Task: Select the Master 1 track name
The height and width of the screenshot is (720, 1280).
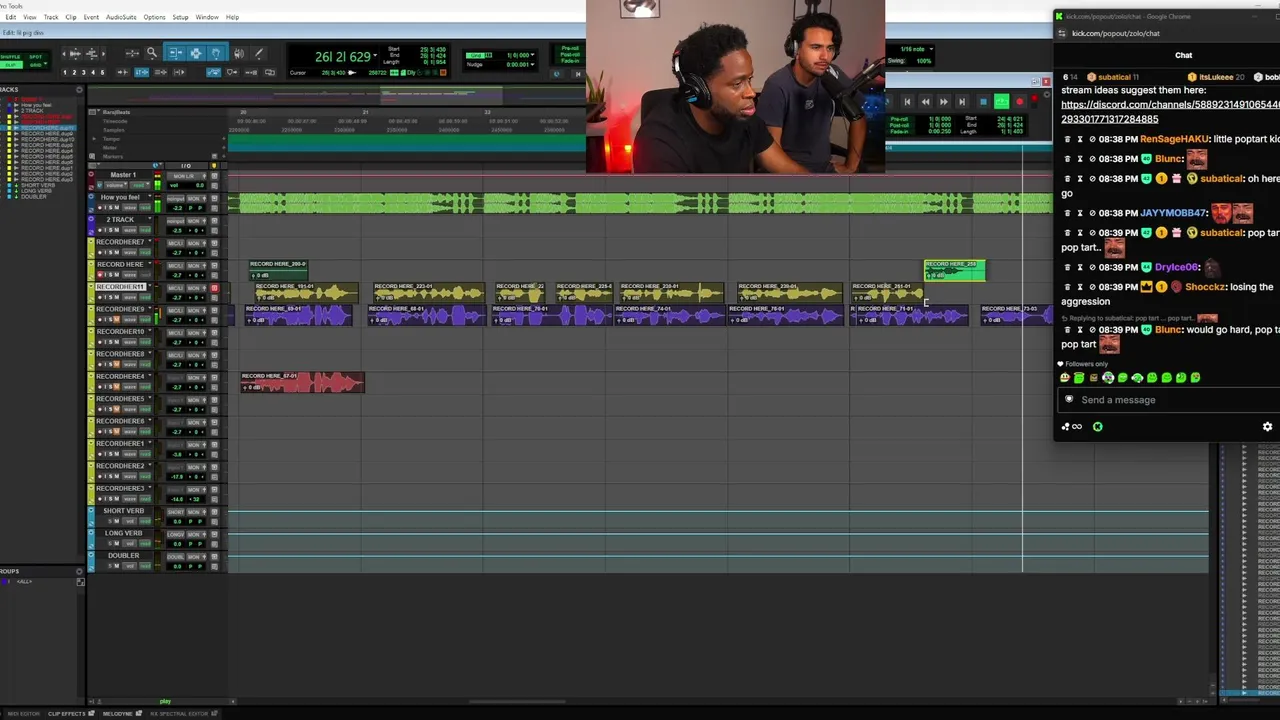Action: (x=123, y=175)
